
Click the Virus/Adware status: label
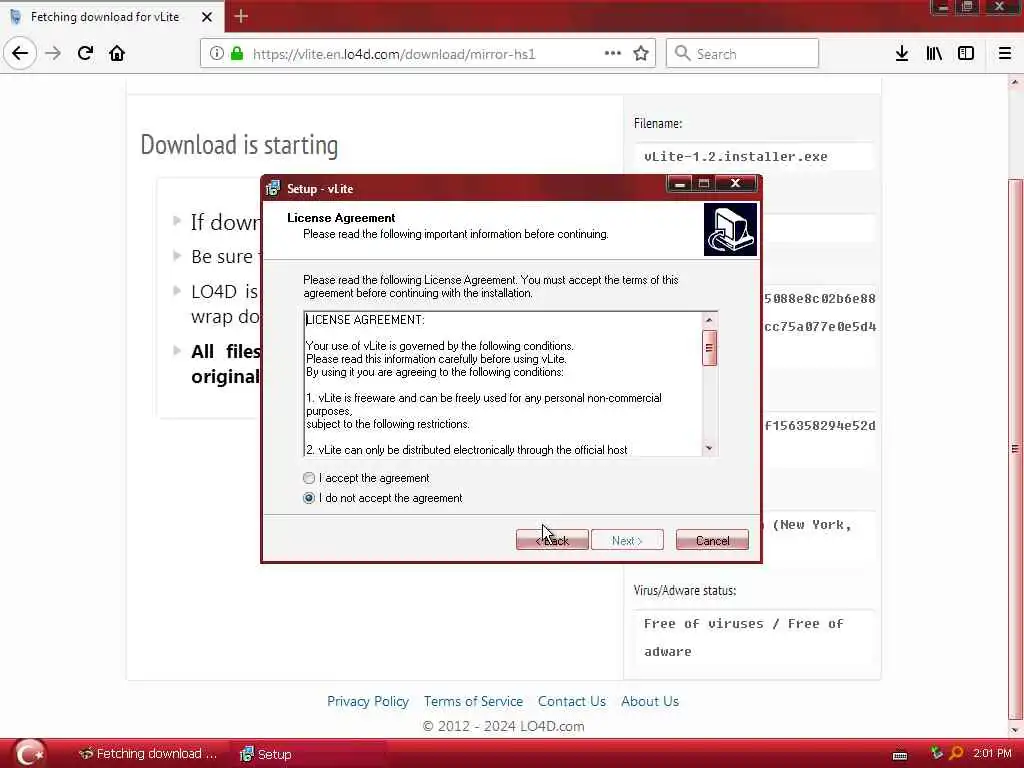point(684,590)
